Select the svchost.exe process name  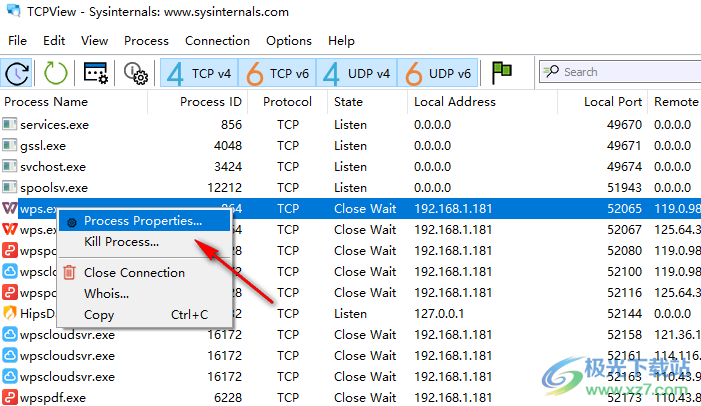pos(53,167)
